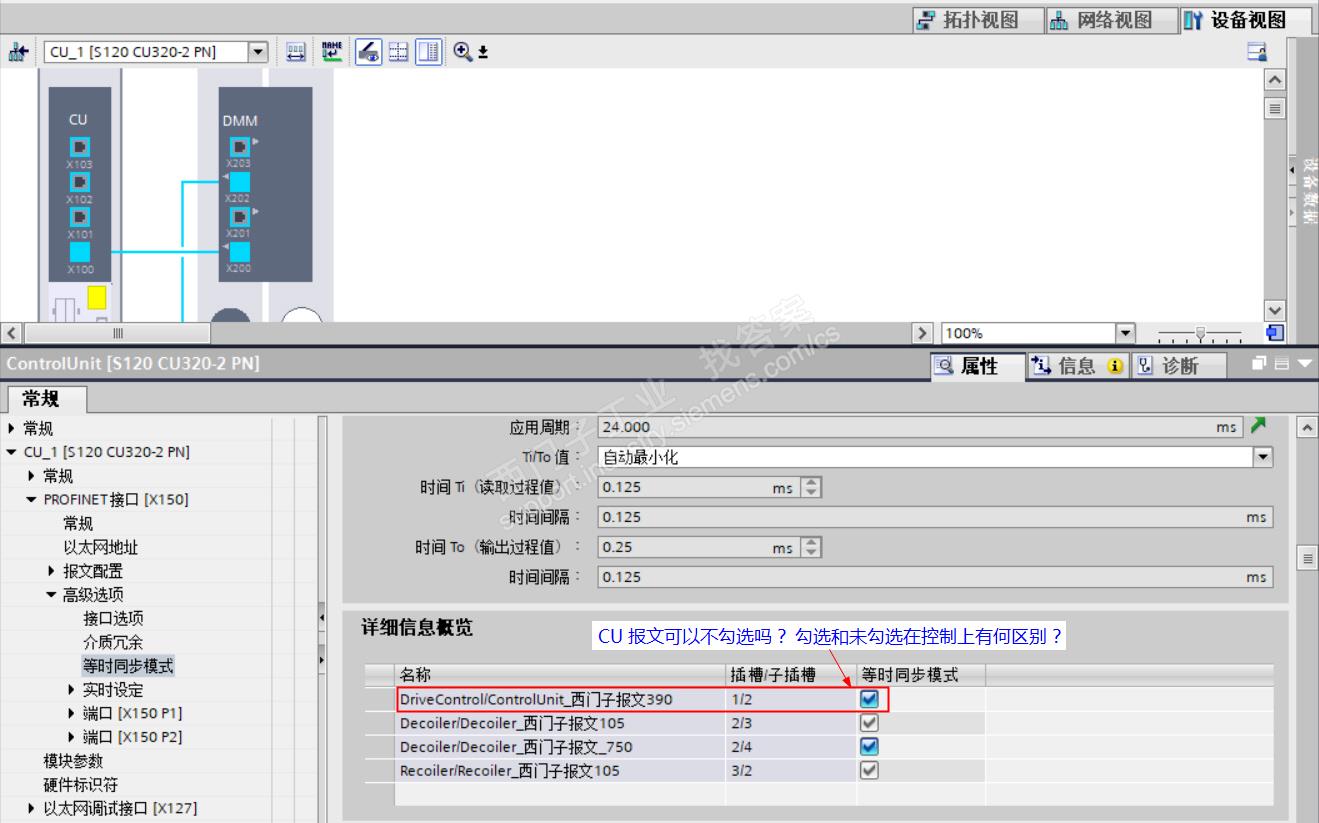
Task: Toggle the device overview layout toolbar icon
Action: click(x=429, y=52)
